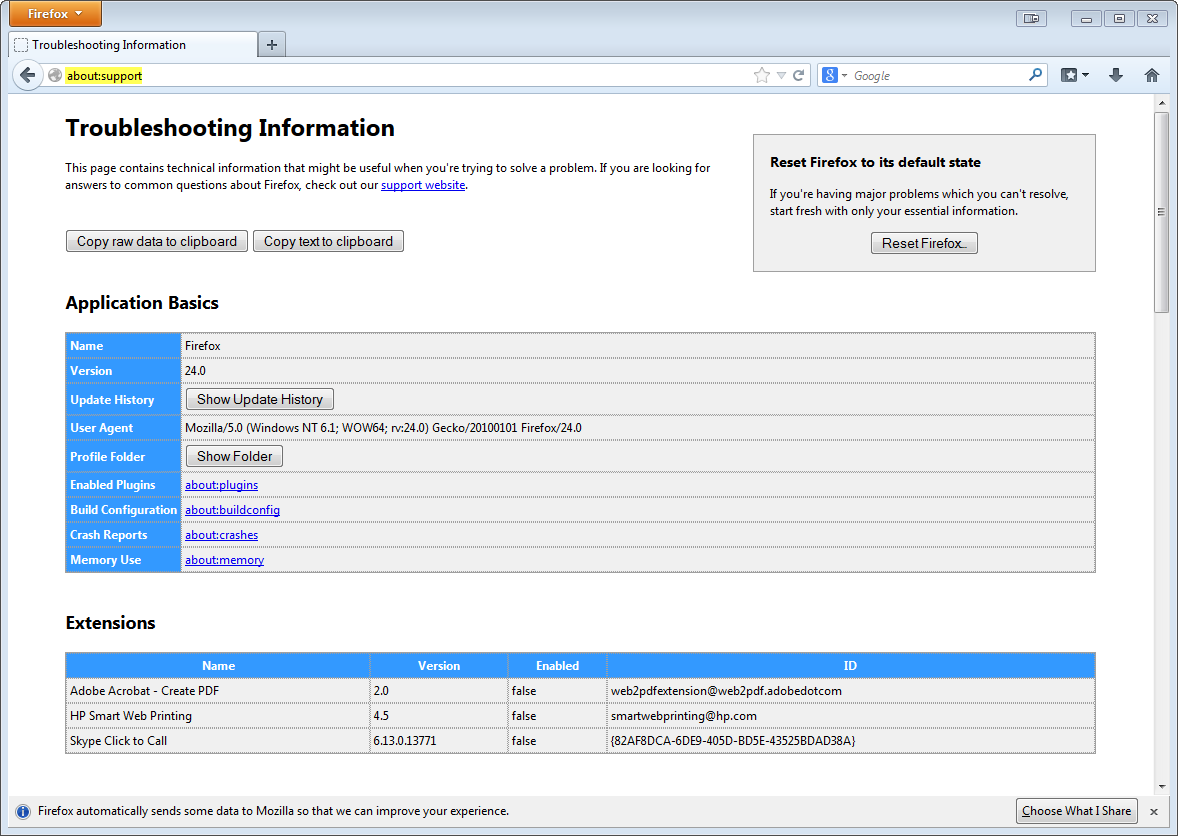Open the about:plugins link

click(222, 485)
